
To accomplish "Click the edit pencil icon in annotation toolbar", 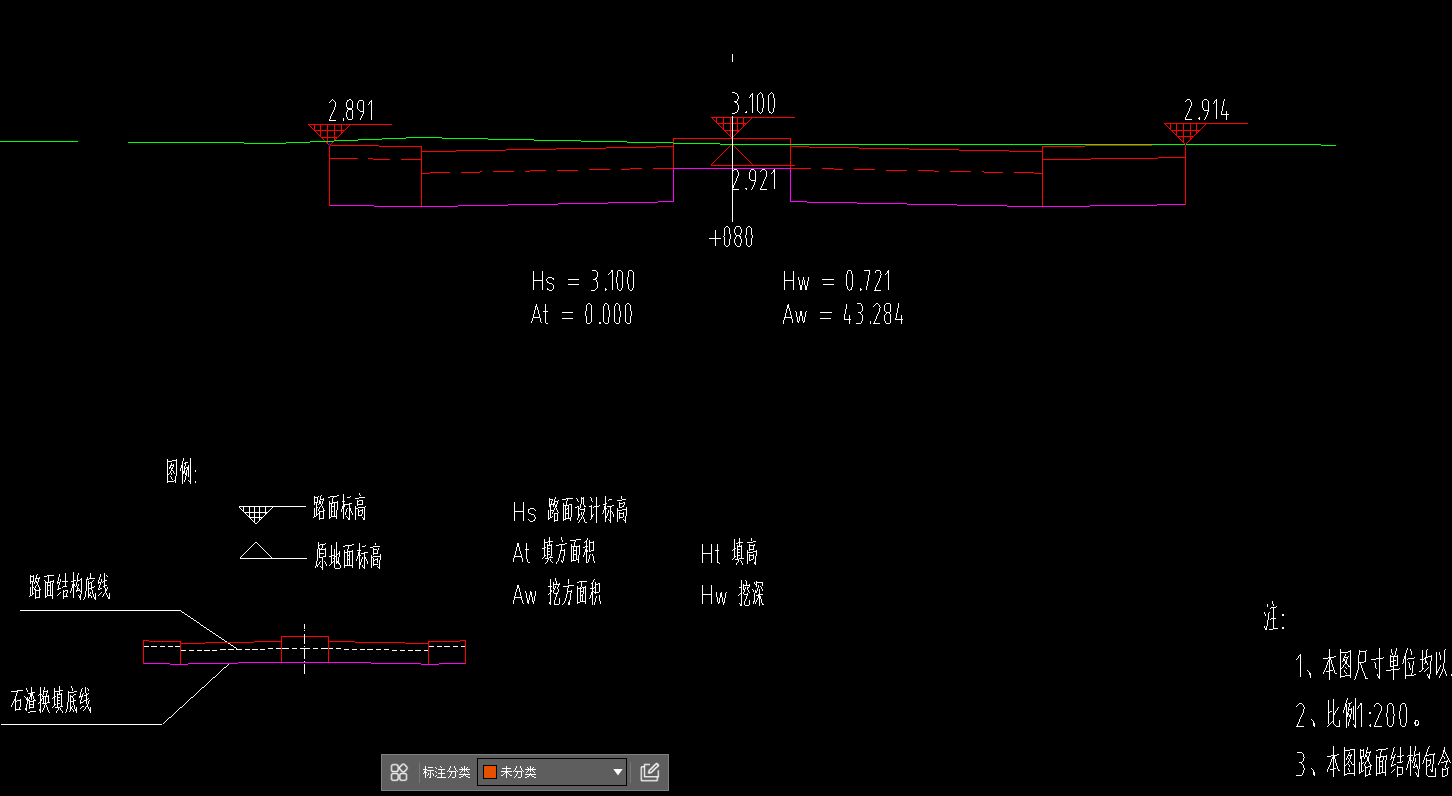I will pyautogui.click(x=650, y=772).
